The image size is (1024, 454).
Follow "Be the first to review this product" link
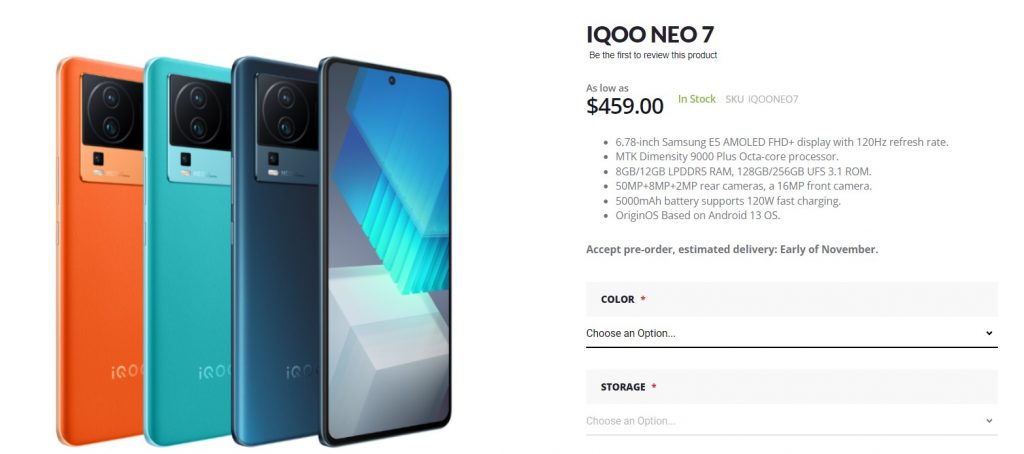(653, 55)
